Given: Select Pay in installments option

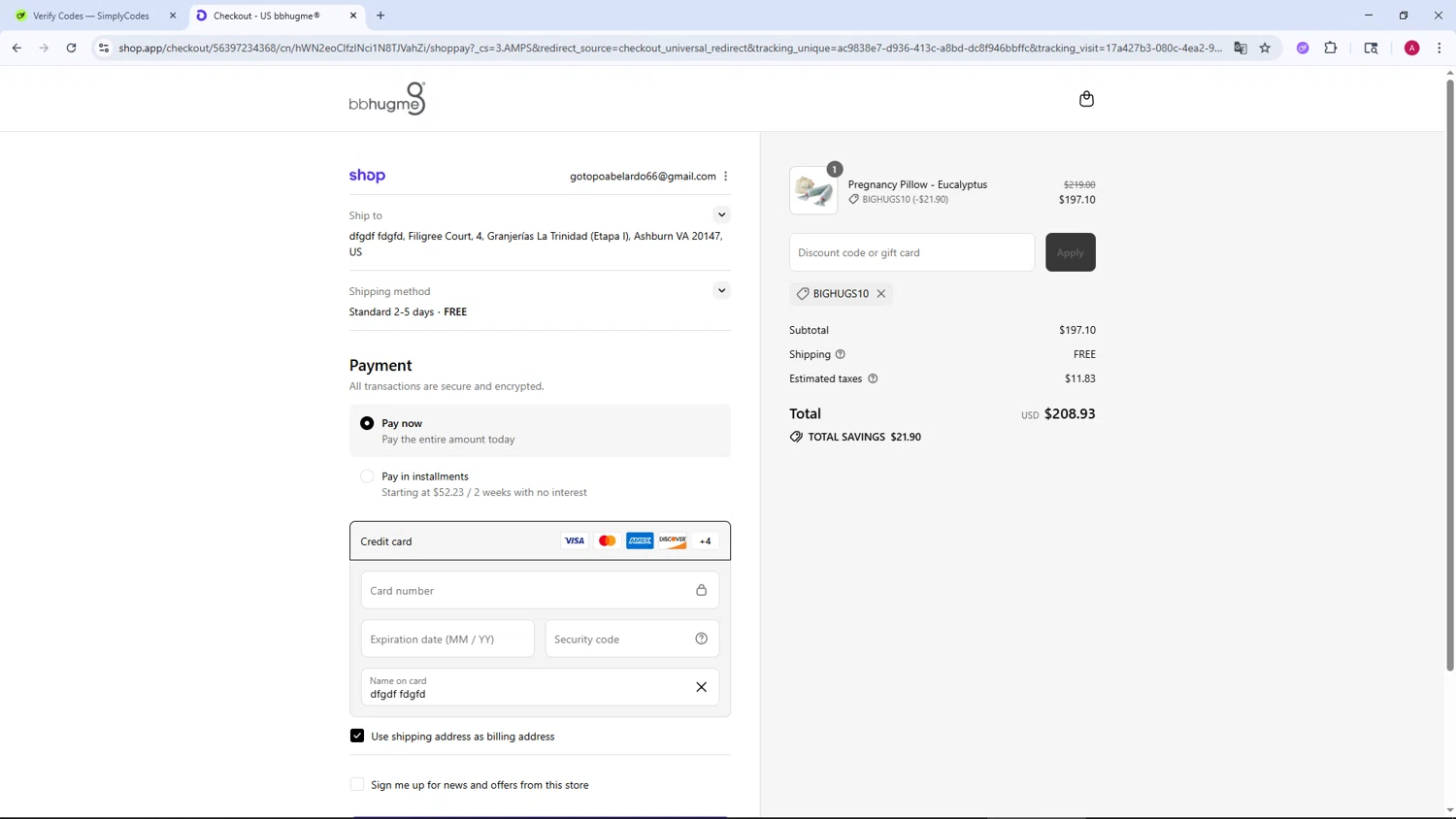Looking at the screenshot, I should click(367, 476).
